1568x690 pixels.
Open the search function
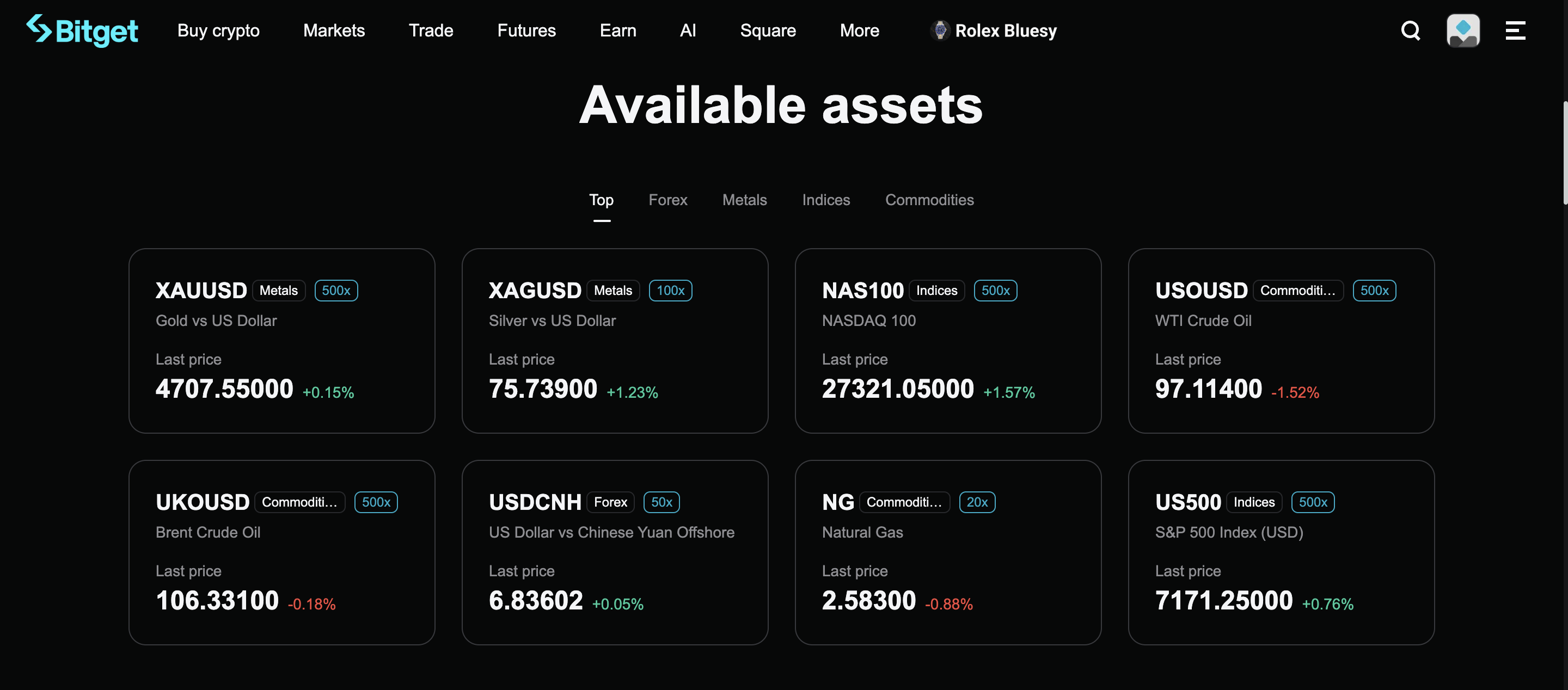[1410, 30]
